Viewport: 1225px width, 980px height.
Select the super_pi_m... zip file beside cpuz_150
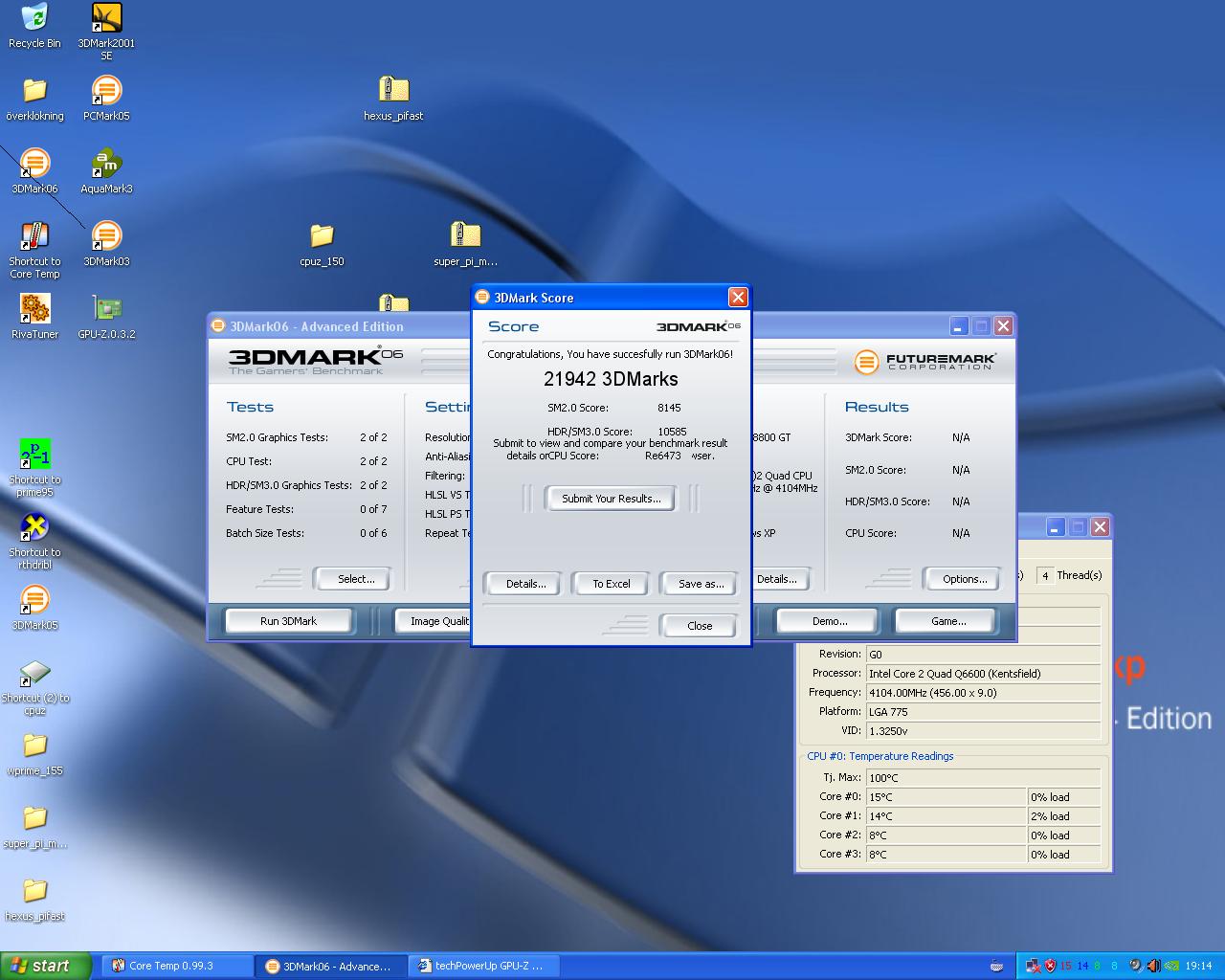tap(465, 245)
